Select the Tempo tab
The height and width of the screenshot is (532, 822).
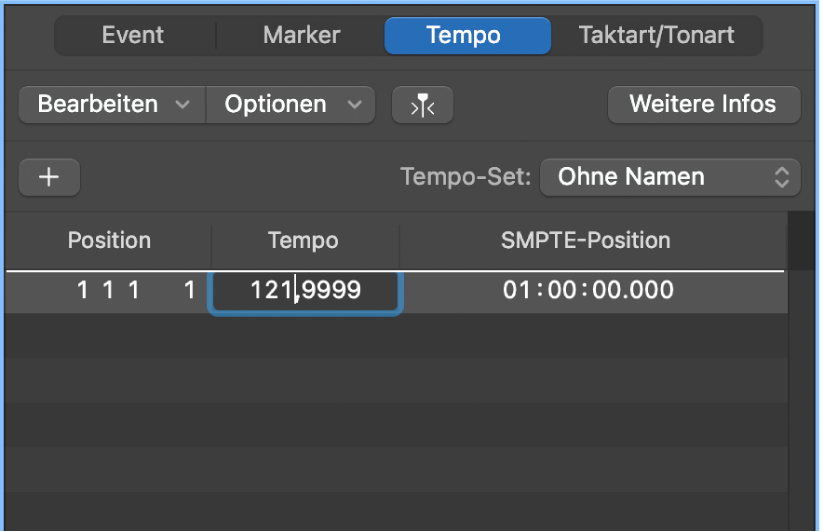point(467,35)
